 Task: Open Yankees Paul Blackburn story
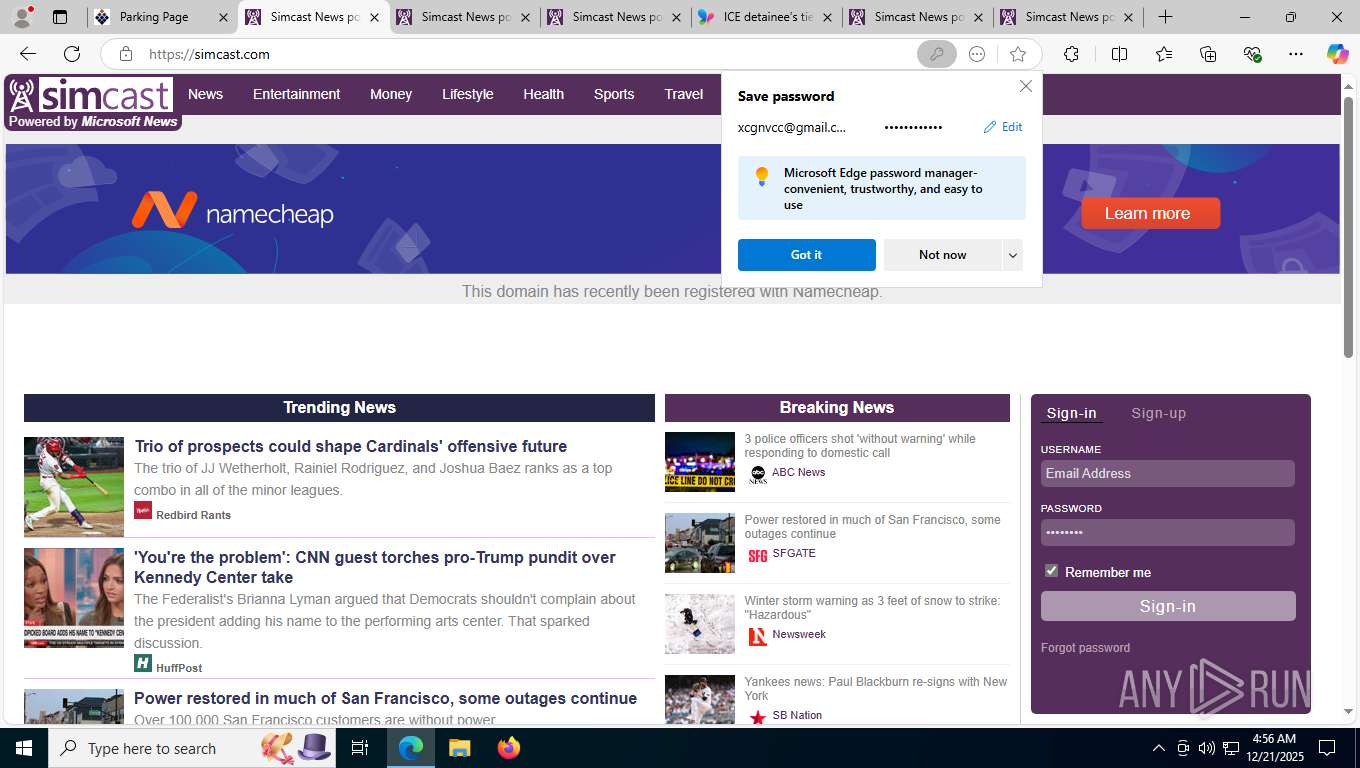click(876, 689)
